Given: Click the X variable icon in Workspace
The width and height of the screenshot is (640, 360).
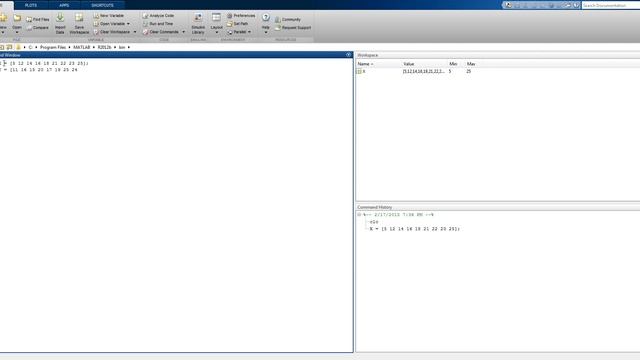Looking at the screenshot, I should pos(359,71).
